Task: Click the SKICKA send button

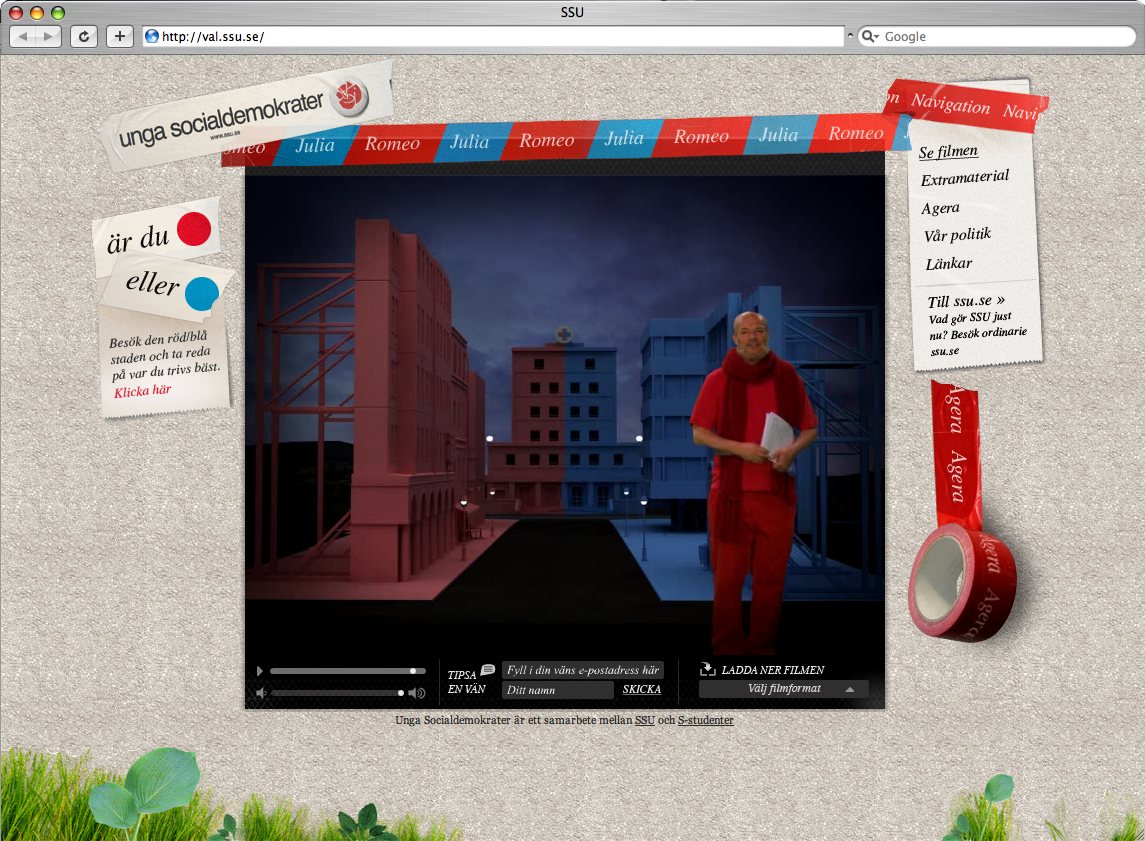Action: (642, 689)
